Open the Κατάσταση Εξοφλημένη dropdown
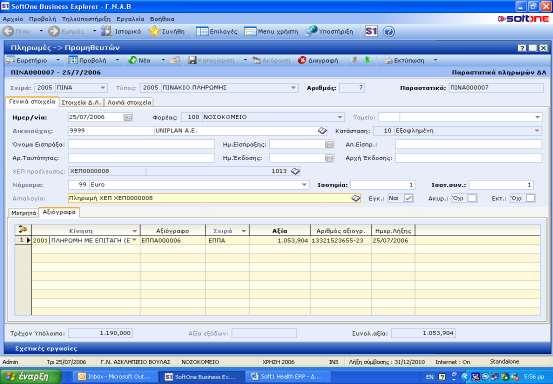This screenshot has height=384, width=553. click(x=537, y=130)
